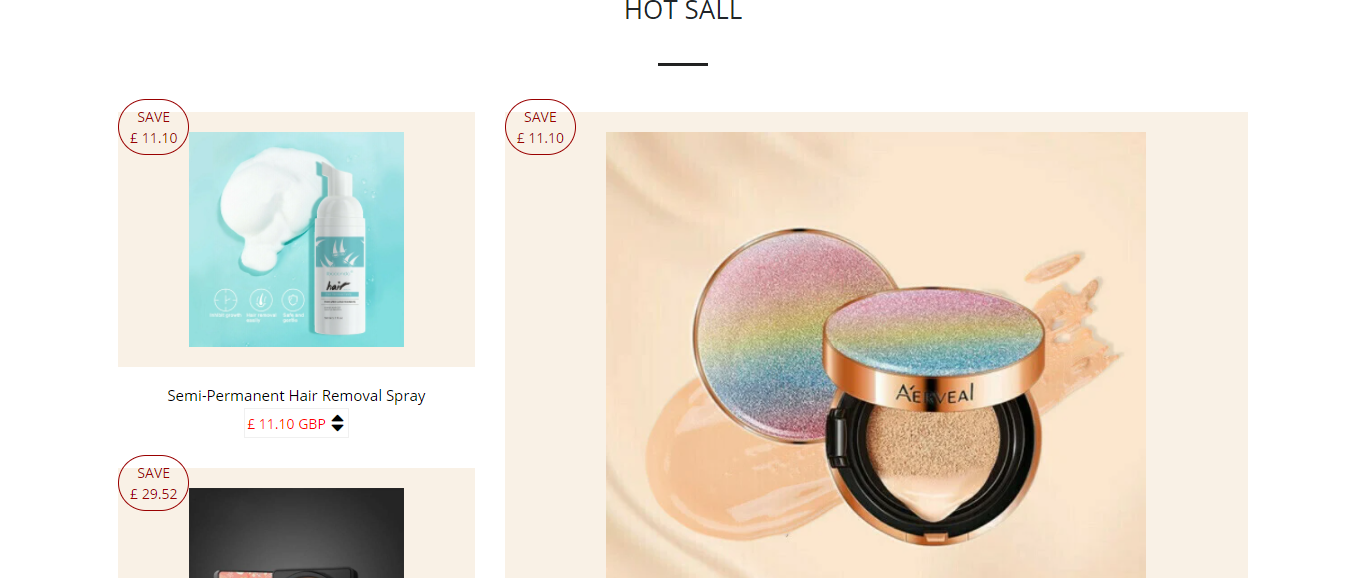Click the black divider line under HOT SALL

point(683,64)
